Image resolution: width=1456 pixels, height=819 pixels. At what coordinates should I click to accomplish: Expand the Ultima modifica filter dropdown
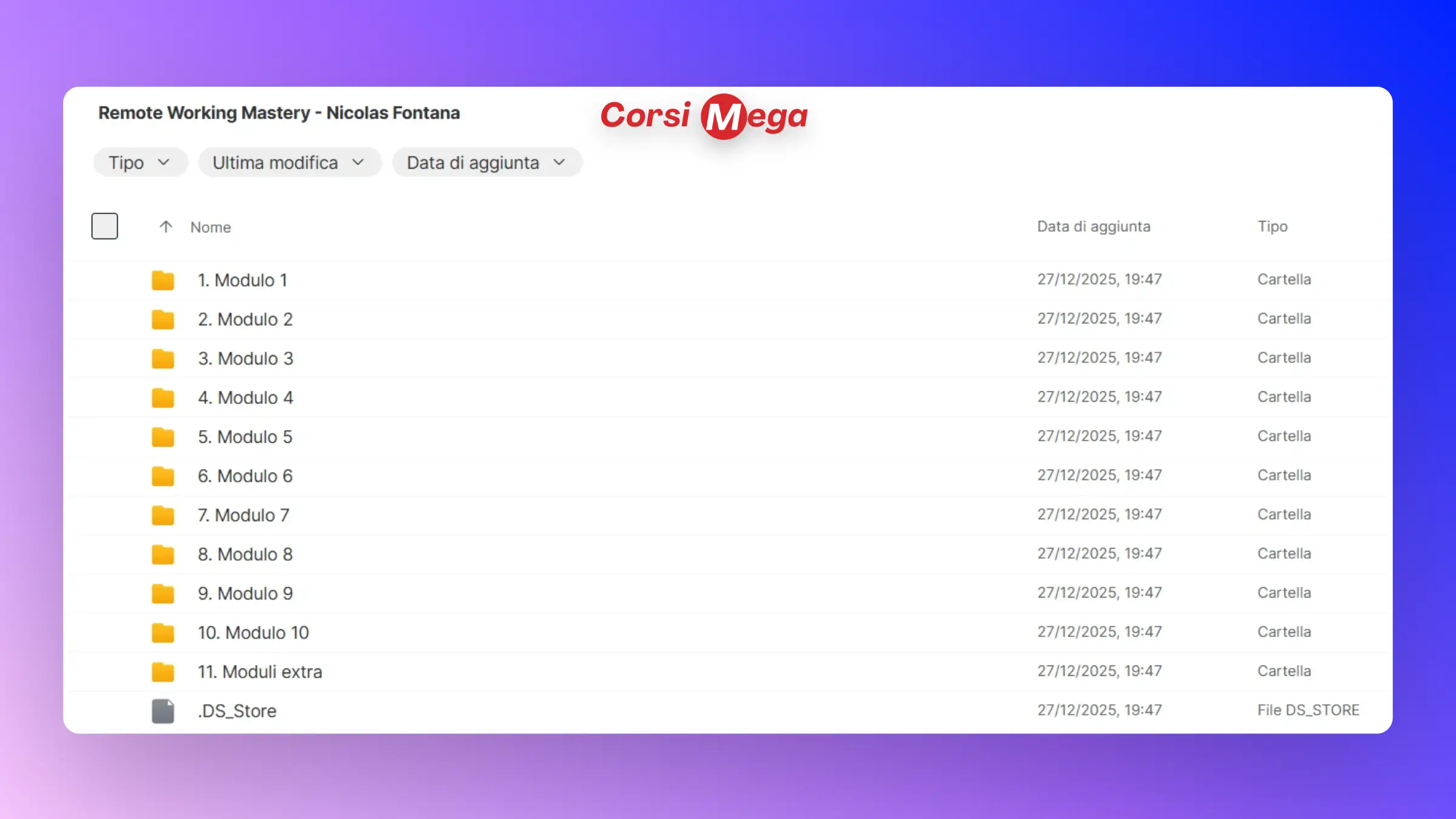pos(289,163)
